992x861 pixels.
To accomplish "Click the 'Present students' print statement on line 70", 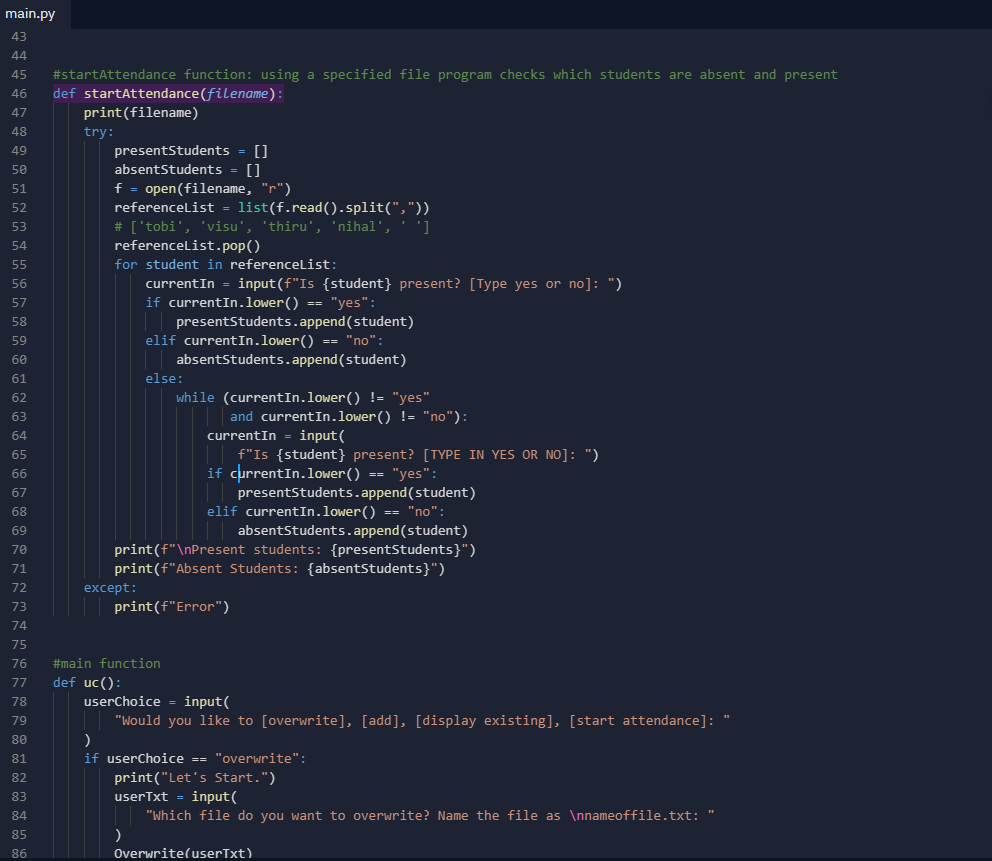I will pos(295,549).
